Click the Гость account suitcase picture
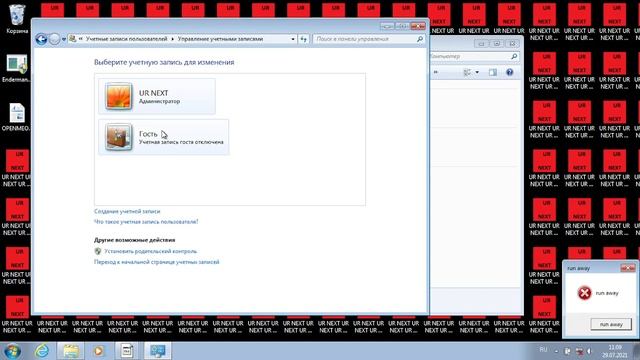640x360 pixels. tap(118, 137)
